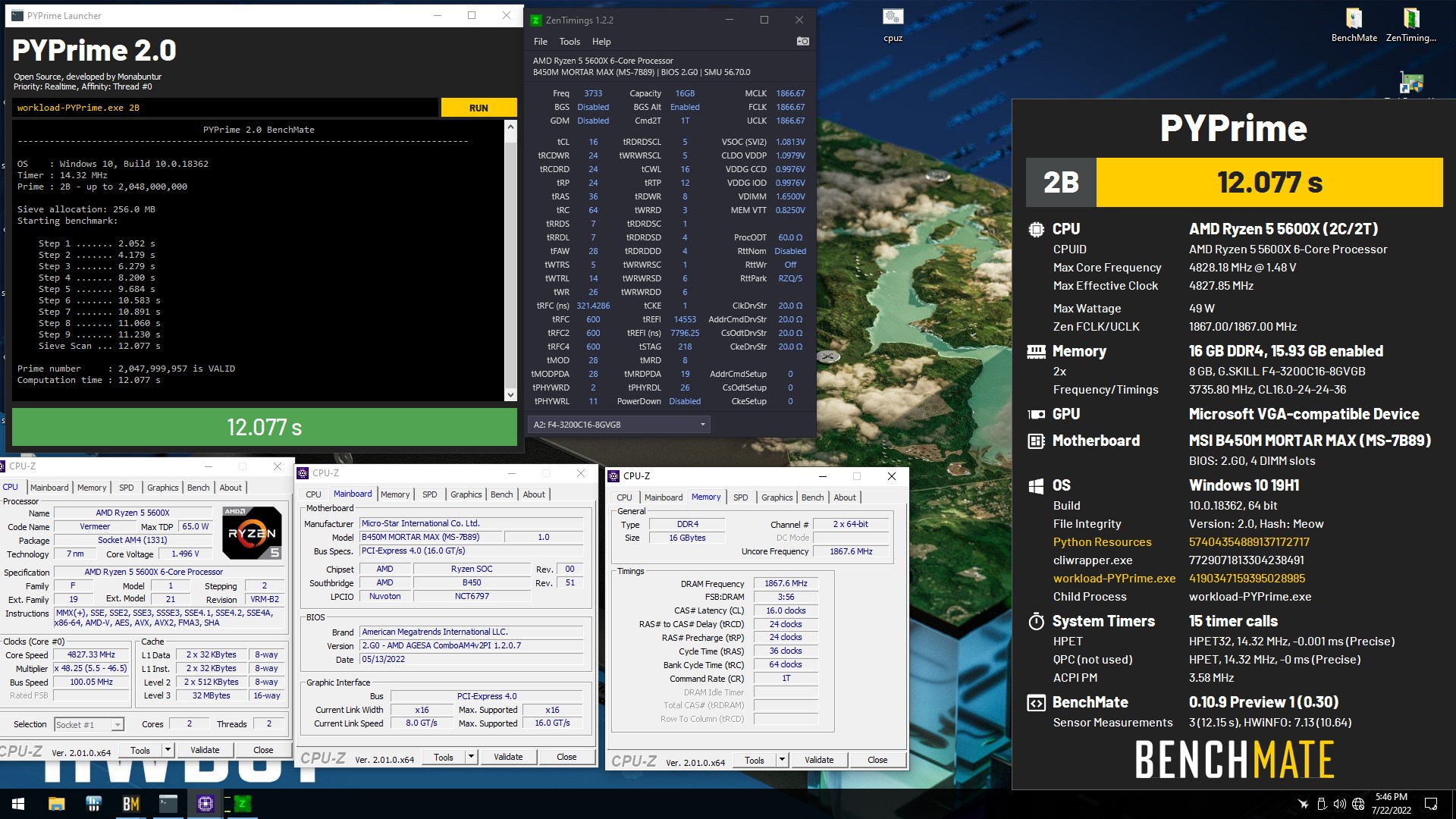
Task: Click the volume speaker tray icon
Action: click(1339, 804)
